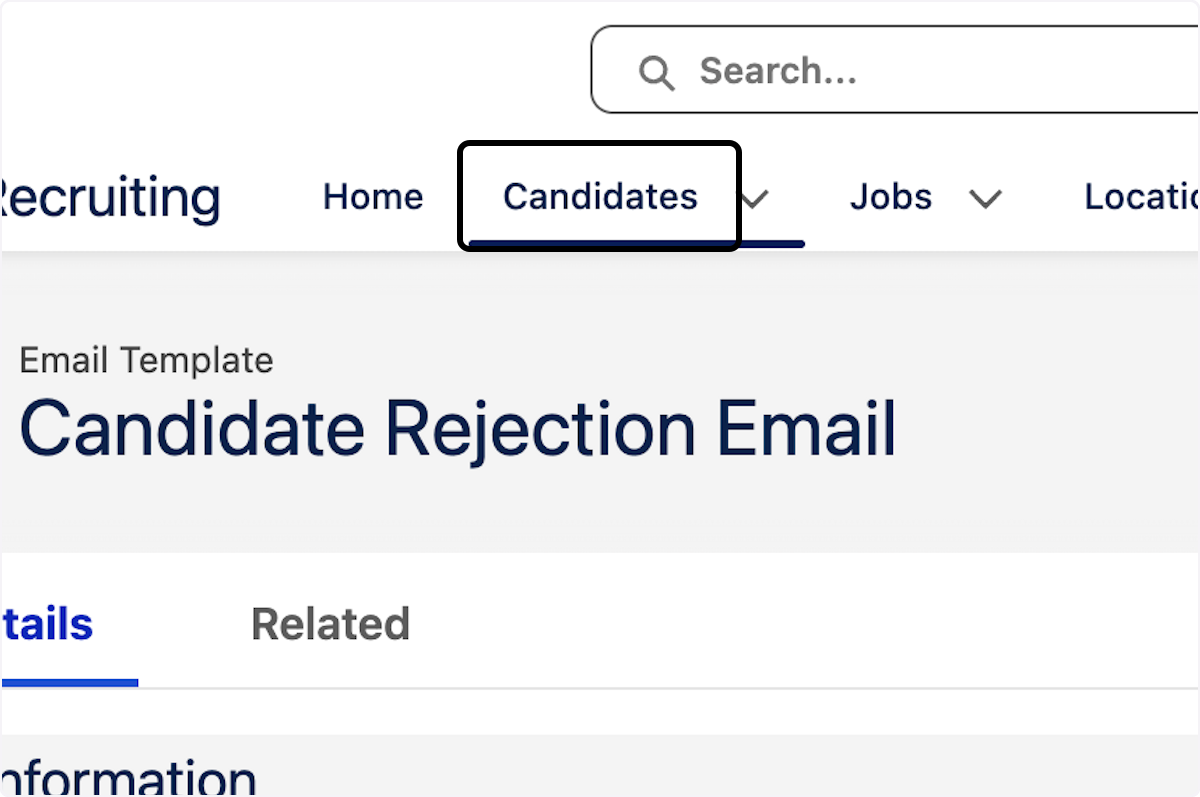Open the Jobs dropdown chevron
Image resolution: width=1200 pixels, height=797 pixels.
[986, 200]
